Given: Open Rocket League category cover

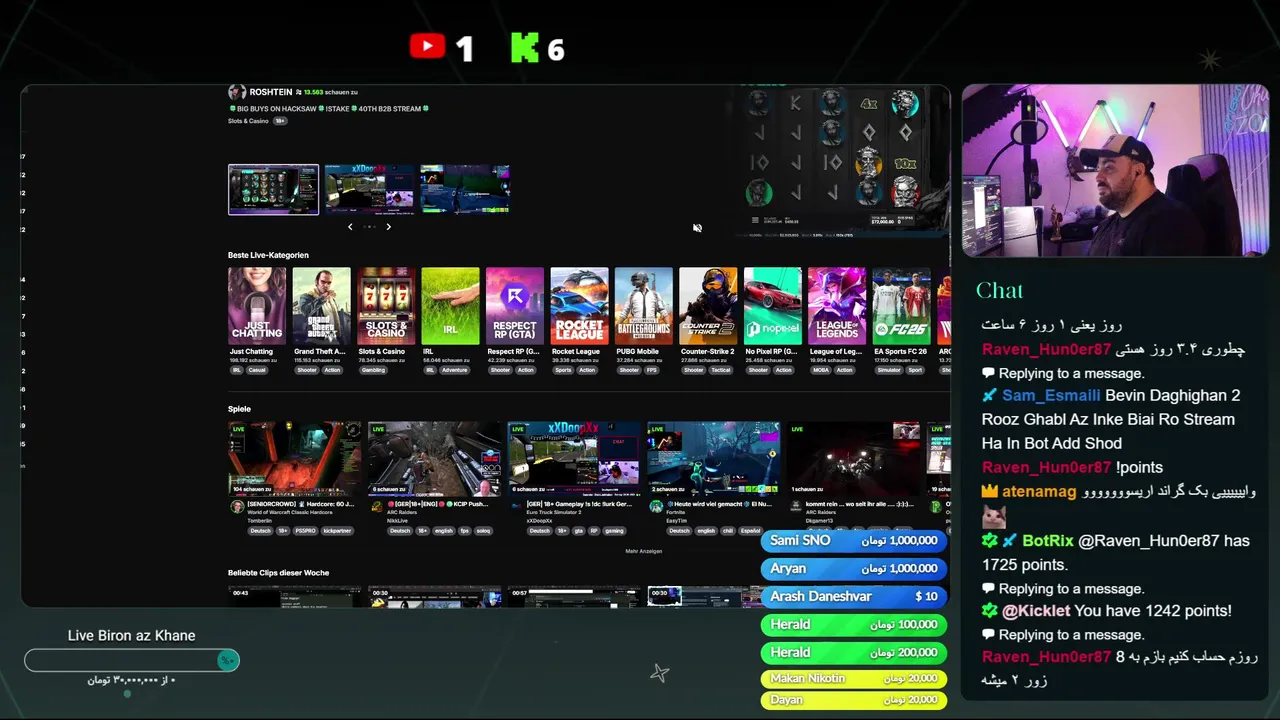Looking at the screenshot, I should pyautogui.click(x=579, y=306).
